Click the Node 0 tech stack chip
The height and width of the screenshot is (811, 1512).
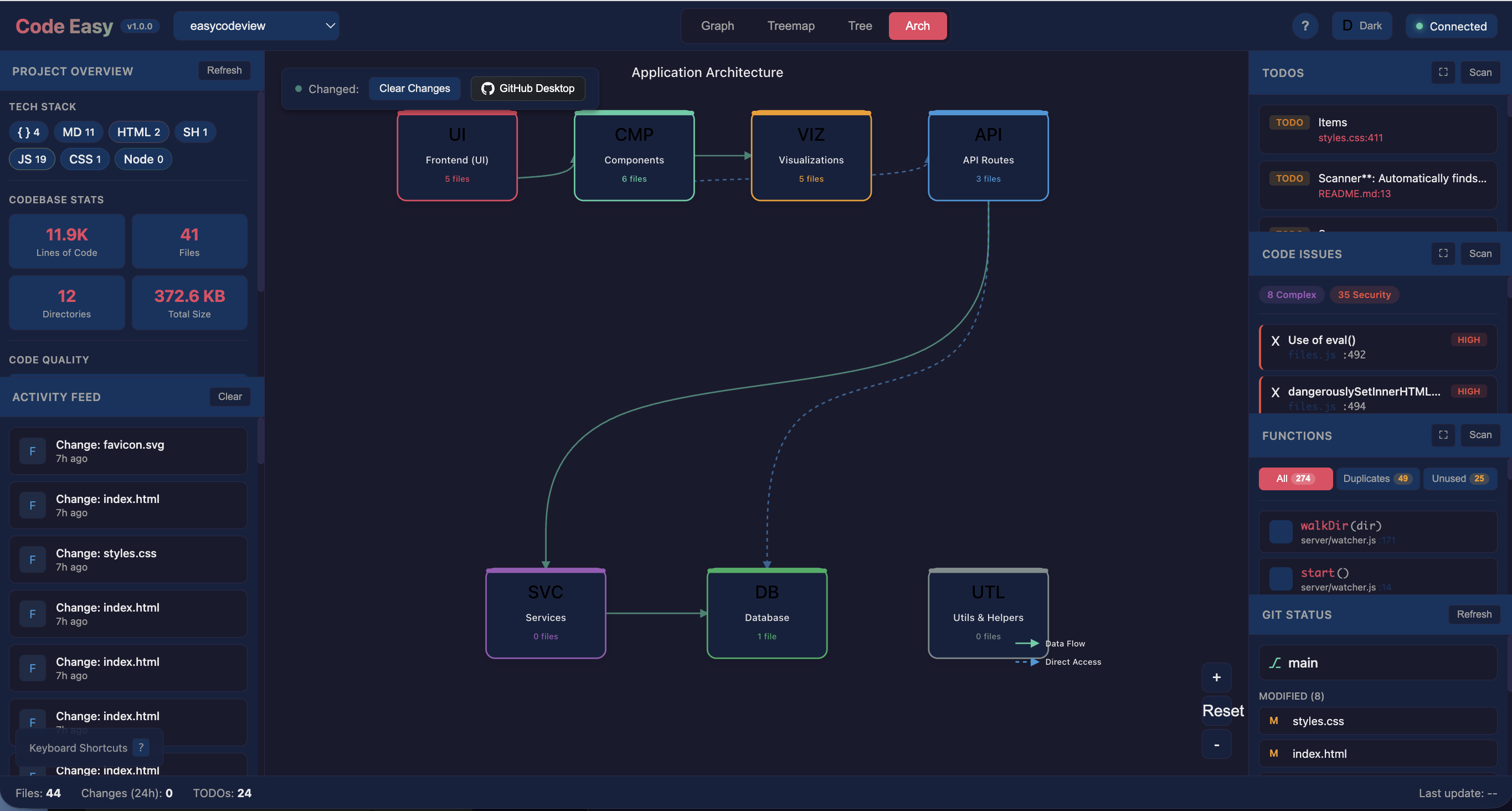point(143,159)
